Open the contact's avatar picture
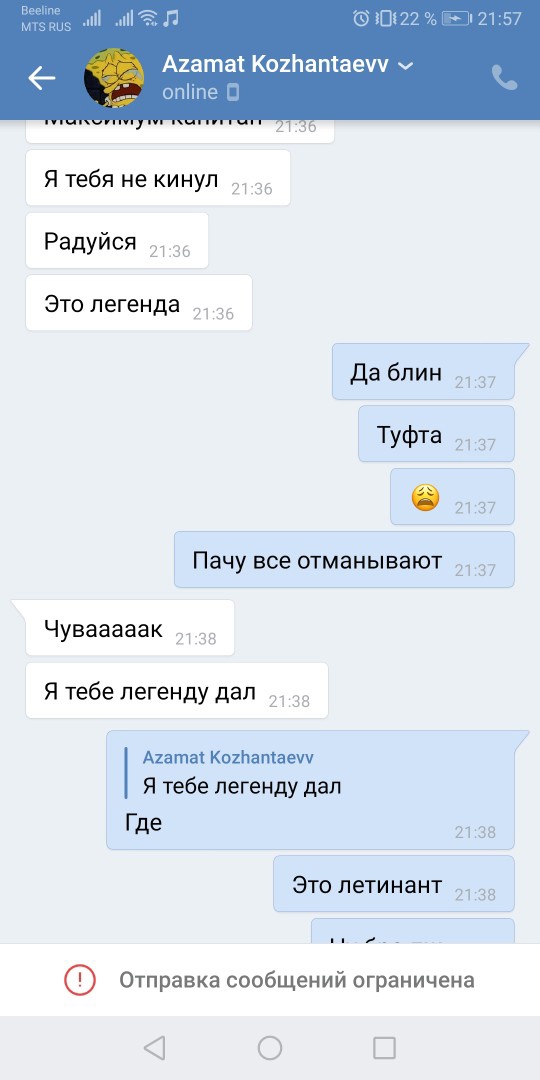This screenshot has width=540, height=1080. coord(114,78)
